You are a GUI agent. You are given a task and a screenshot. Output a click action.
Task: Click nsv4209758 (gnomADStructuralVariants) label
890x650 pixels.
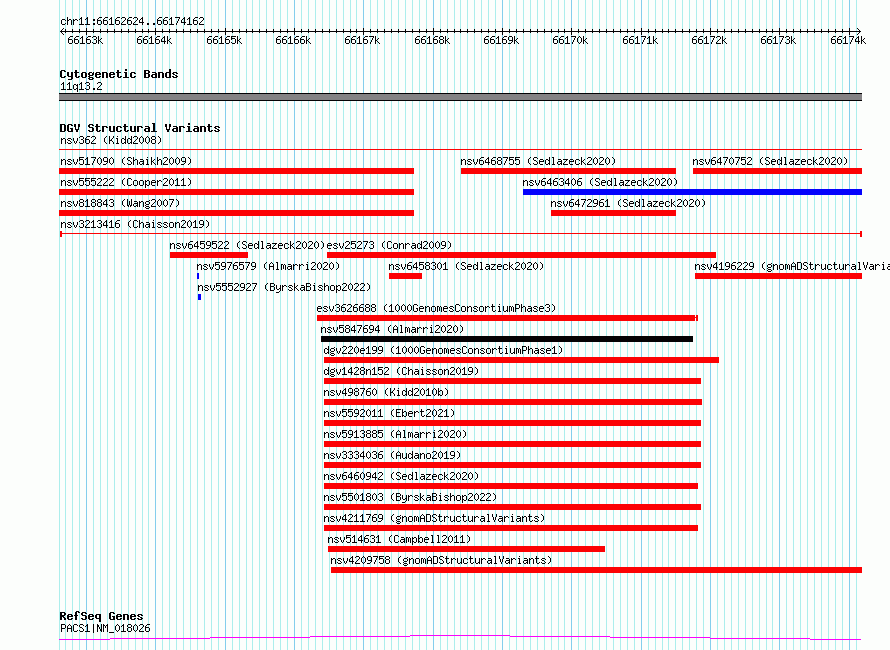[x=441, y=560]
